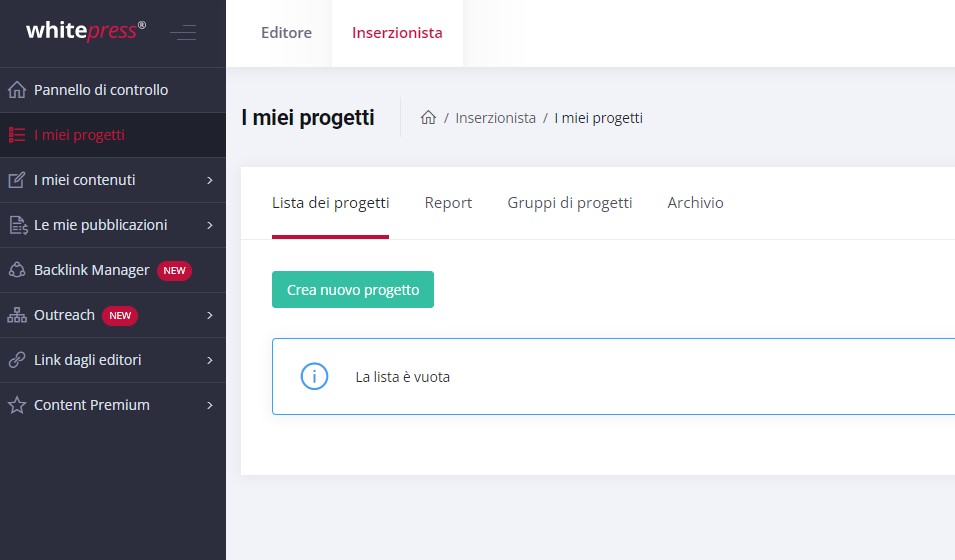Select the Lista dei progetti tab

coord(330,203)
